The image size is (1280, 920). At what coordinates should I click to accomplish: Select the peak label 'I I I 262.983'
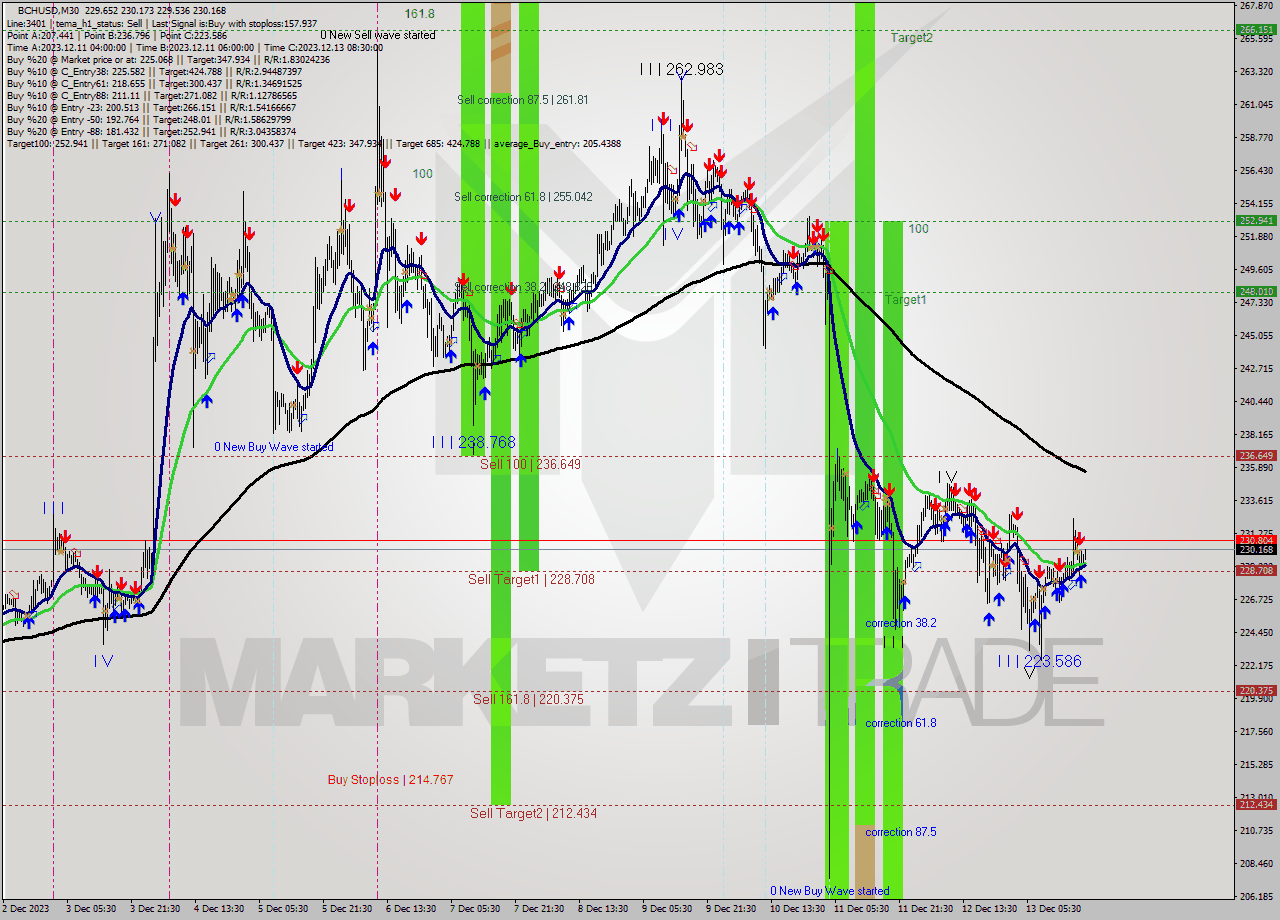tap(682, 70)
